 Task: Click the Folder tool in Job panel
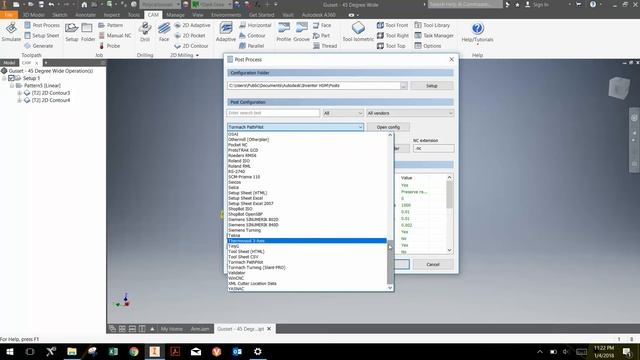click(87, 32)
